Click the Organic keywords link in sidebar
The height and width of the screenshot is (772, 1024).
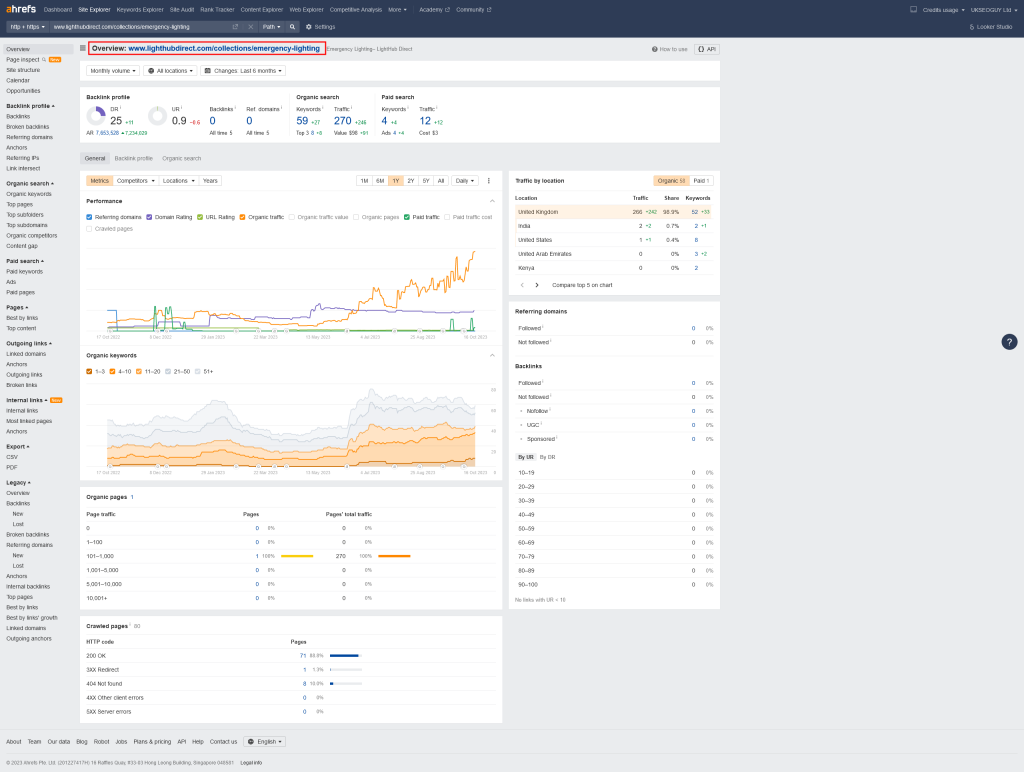(28, 194)
